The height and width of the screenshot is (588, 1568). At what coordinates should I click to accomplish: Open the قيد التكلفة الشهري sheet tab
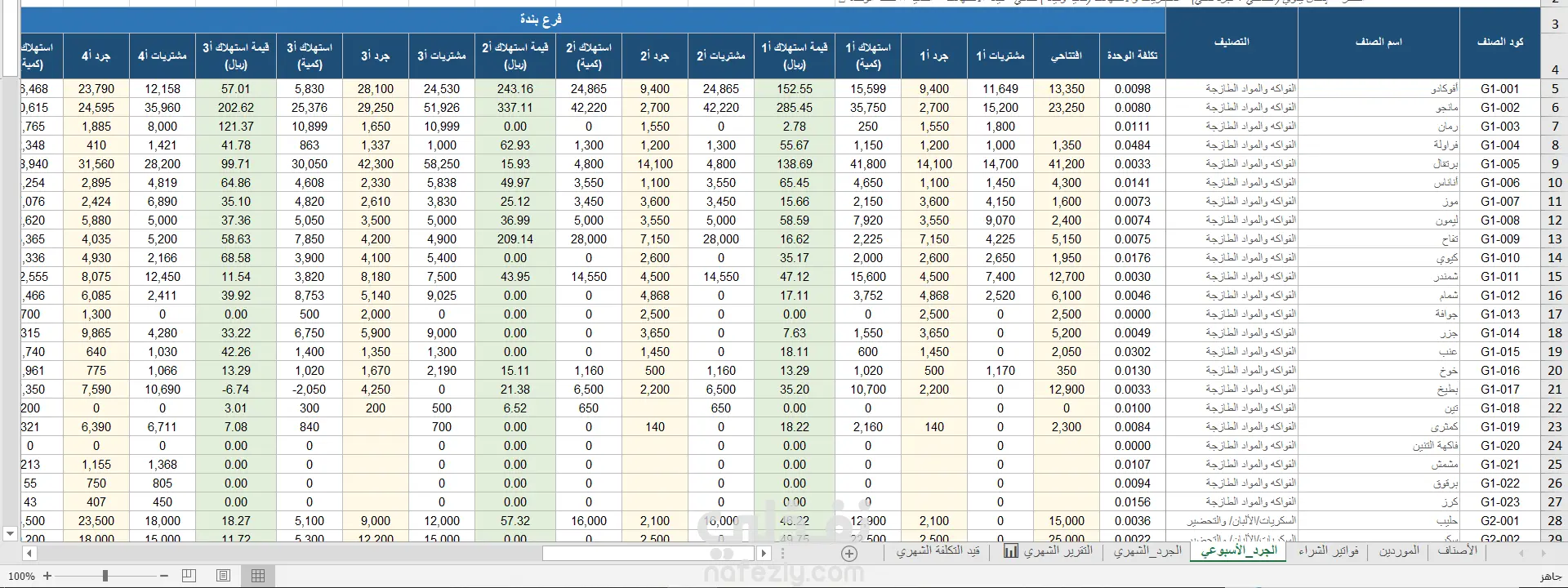coord(938,551)
